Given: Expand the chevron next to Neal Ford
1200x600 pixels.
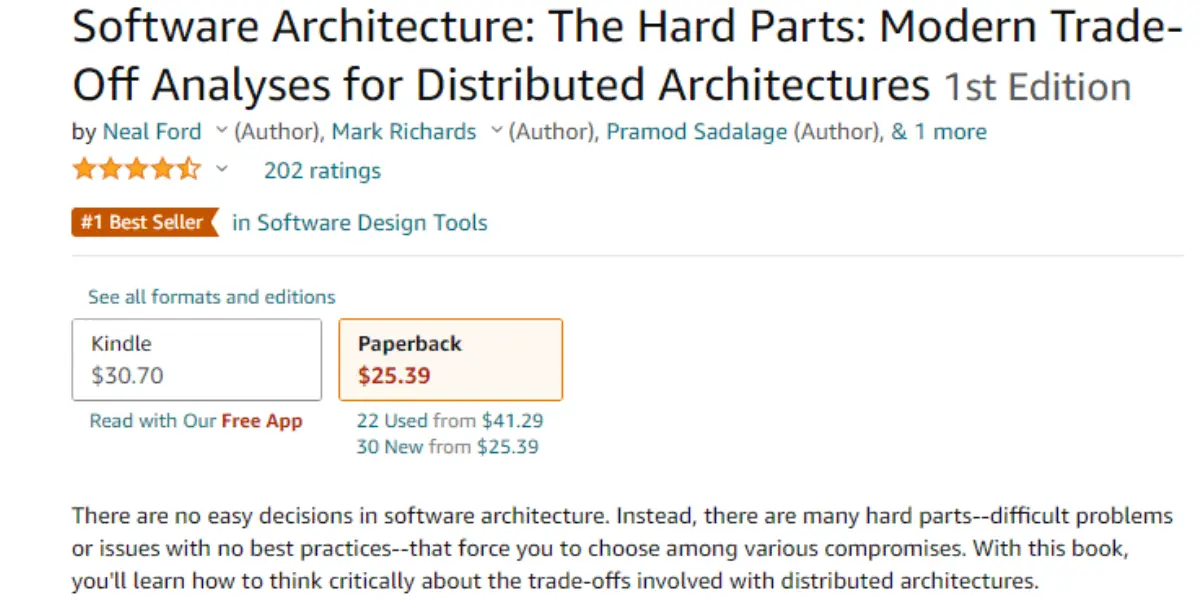Looking at the screenshot, I should (222, 131).
